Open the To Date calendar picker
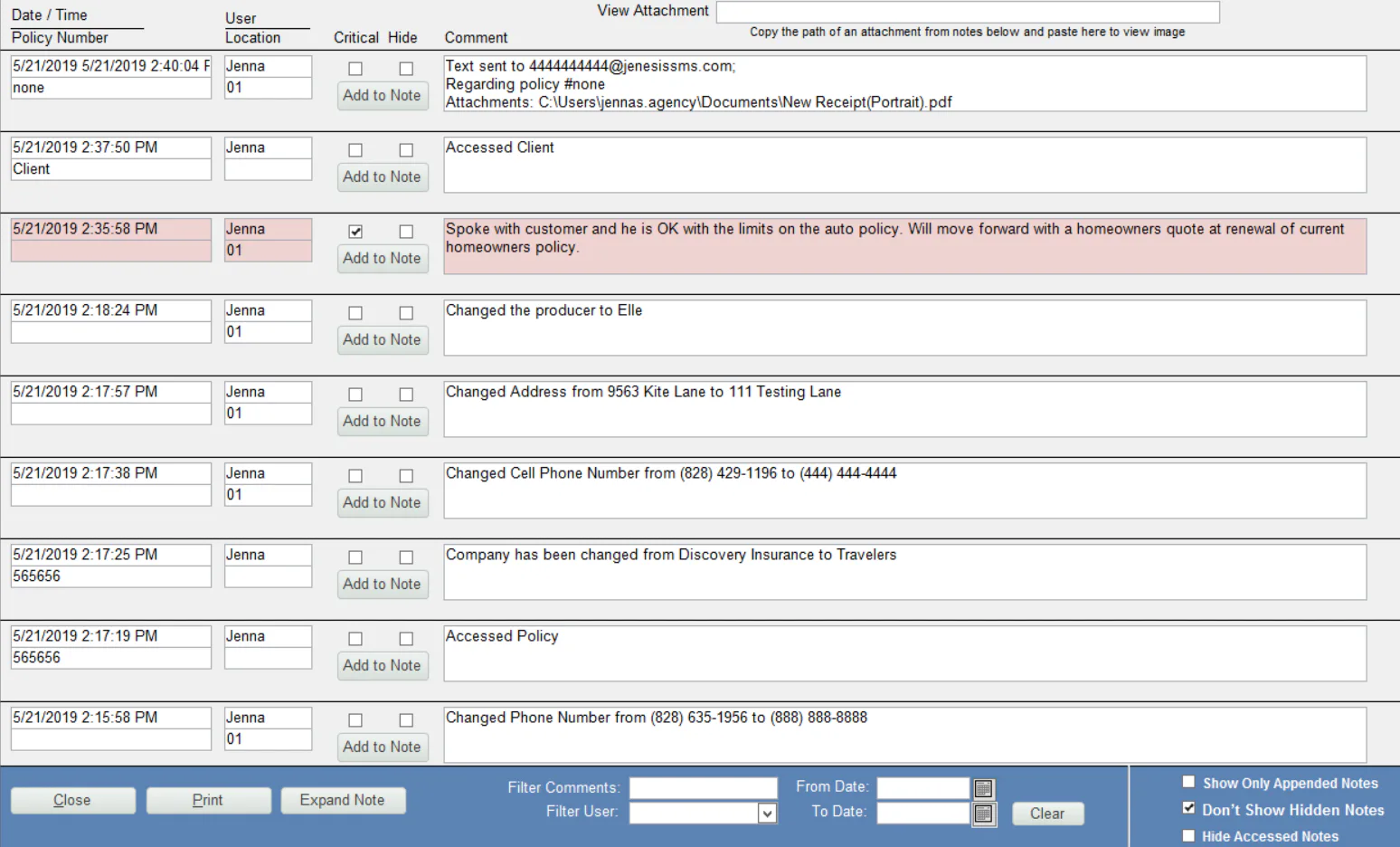 (985, 814)
